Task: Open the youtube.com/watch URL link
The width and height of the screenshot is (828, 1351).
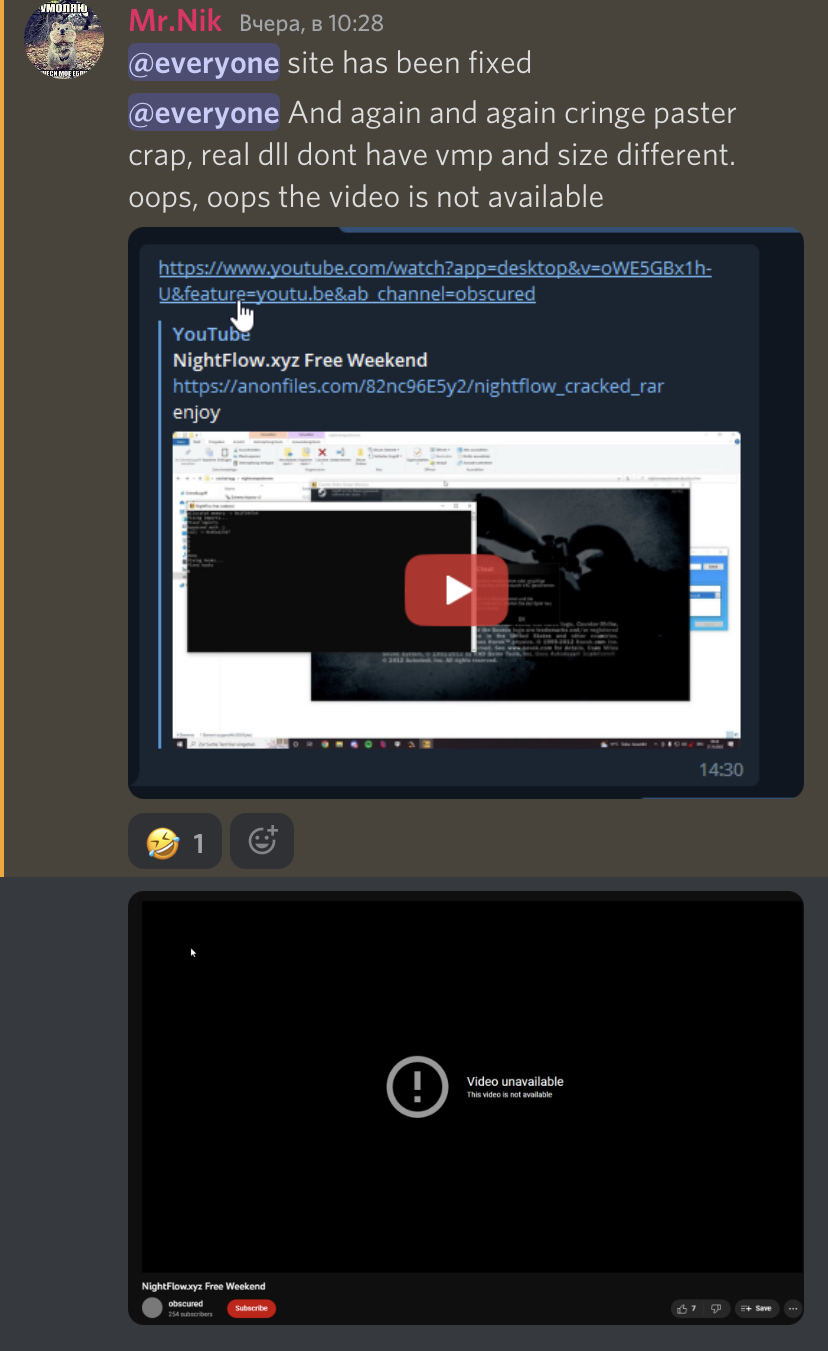Action: click(435, 281)
